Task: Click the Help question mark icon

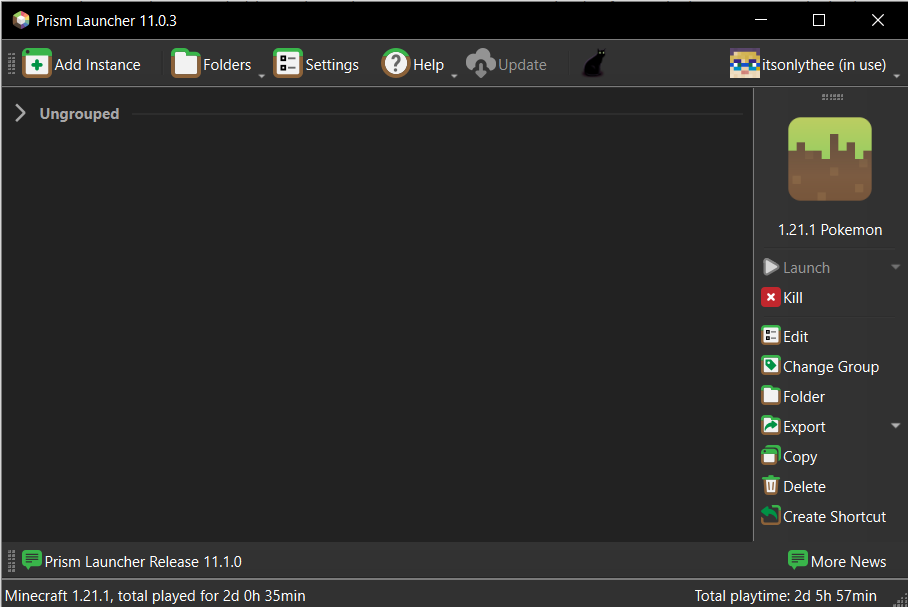Action: point(396,64)
